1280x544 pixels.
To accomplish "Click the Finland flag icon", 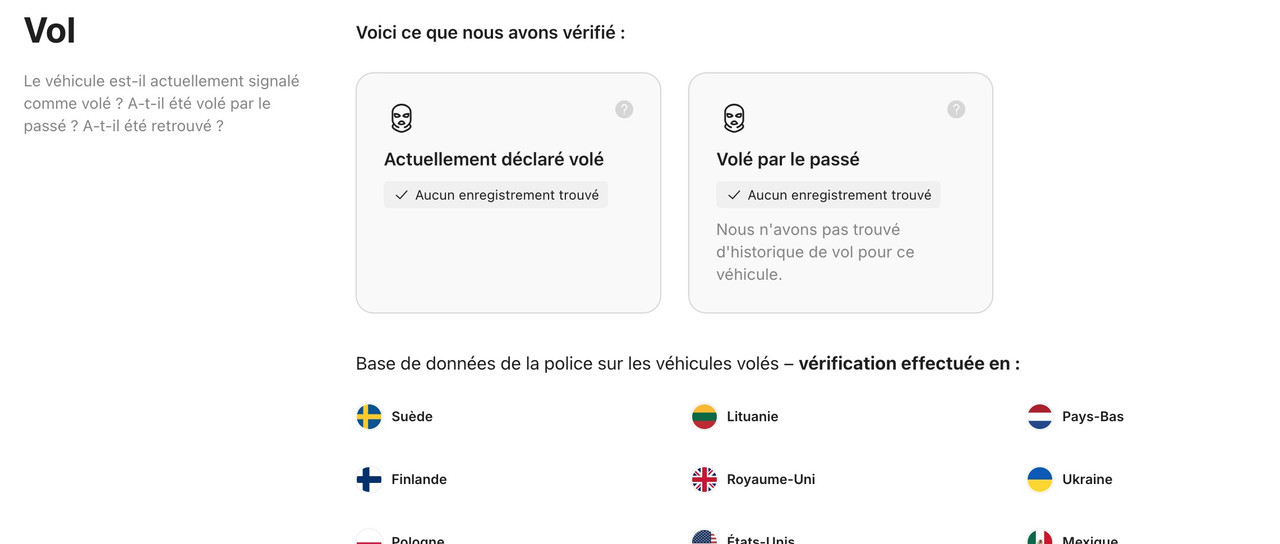I will click(369, 480).
